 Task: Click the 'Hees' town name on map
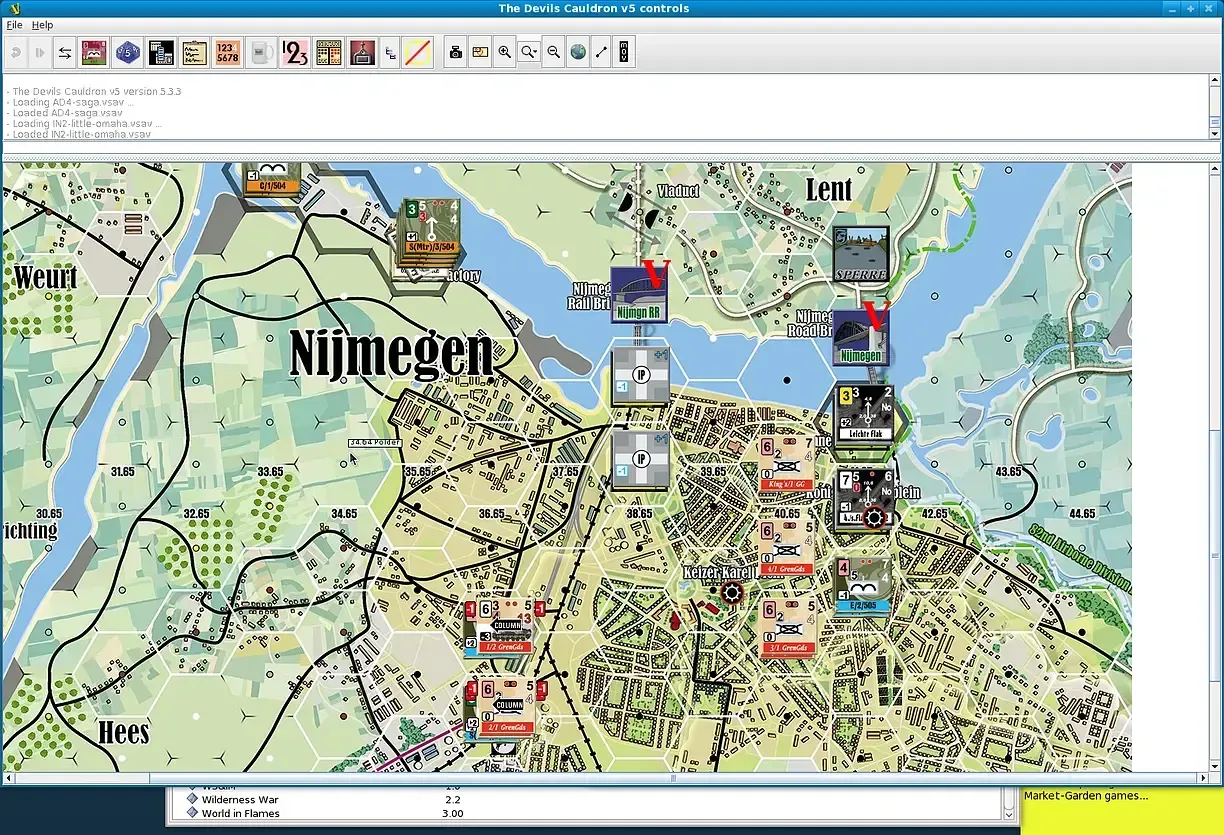[124, 733]
